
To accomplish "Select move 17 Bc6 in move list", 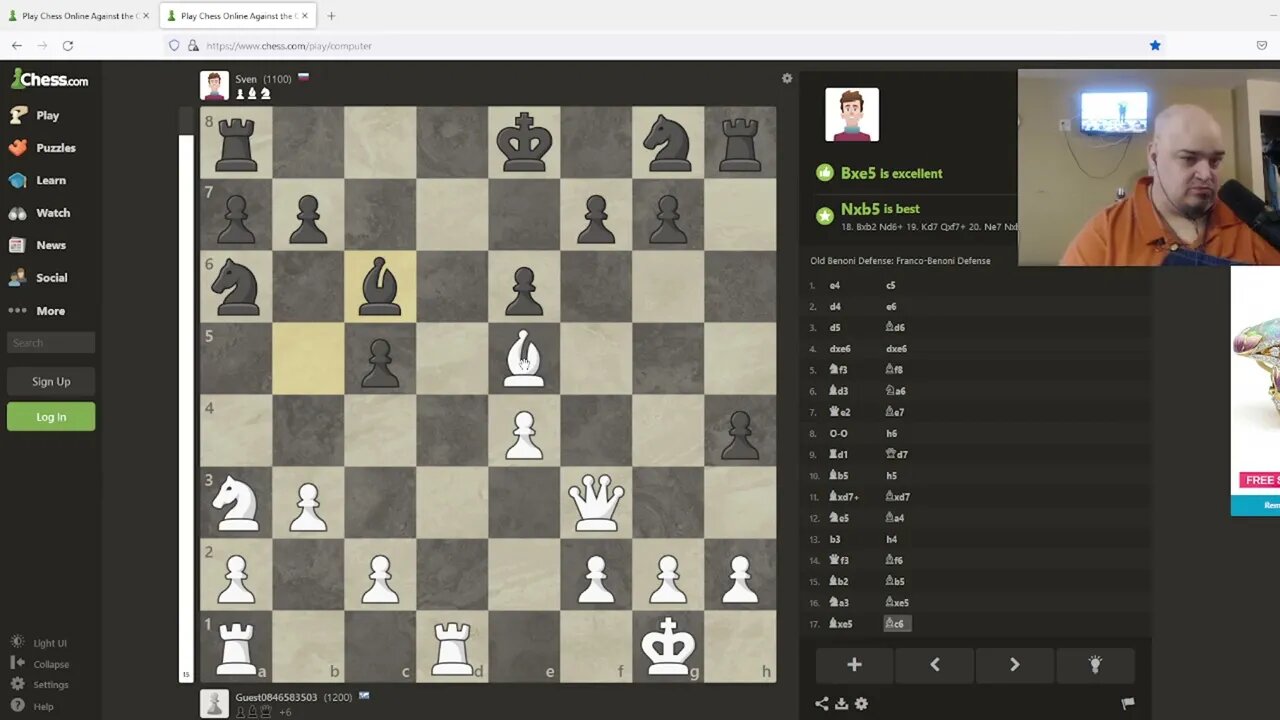I will click(x=897, y=624).
